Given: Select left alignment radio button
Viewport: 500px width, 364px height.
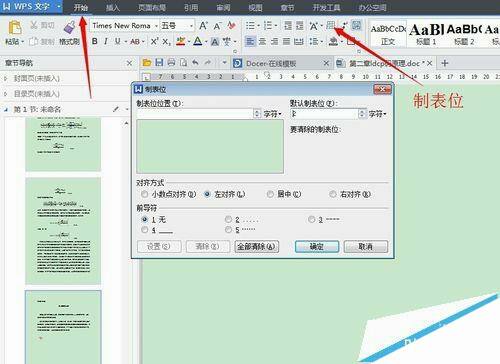Looking at the screenshot, I should point(207,194).
